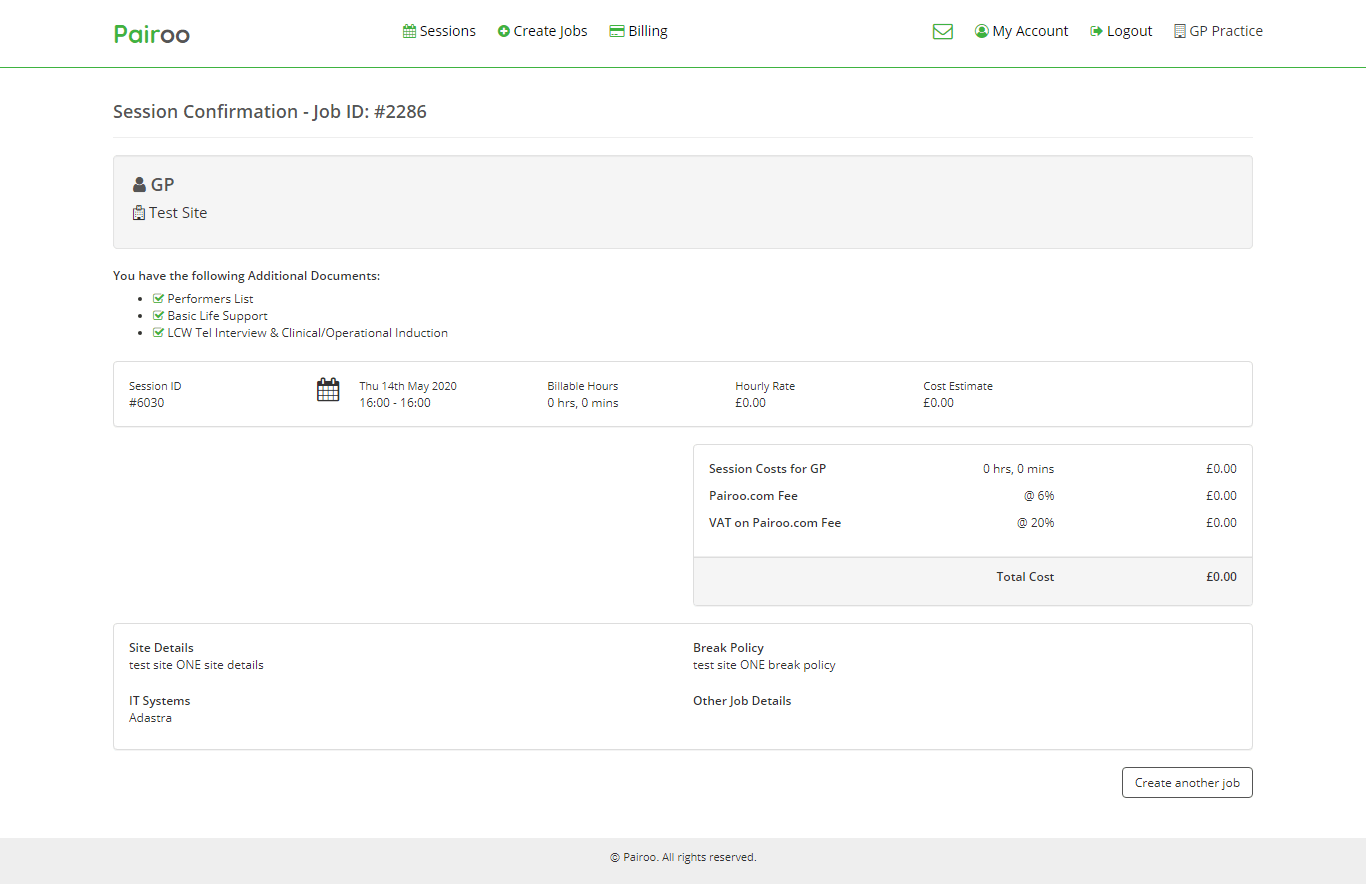Viewport: 1366px width, 884px height.
Task: Click the calendar icon beside session date
Action: pos(328,390)
